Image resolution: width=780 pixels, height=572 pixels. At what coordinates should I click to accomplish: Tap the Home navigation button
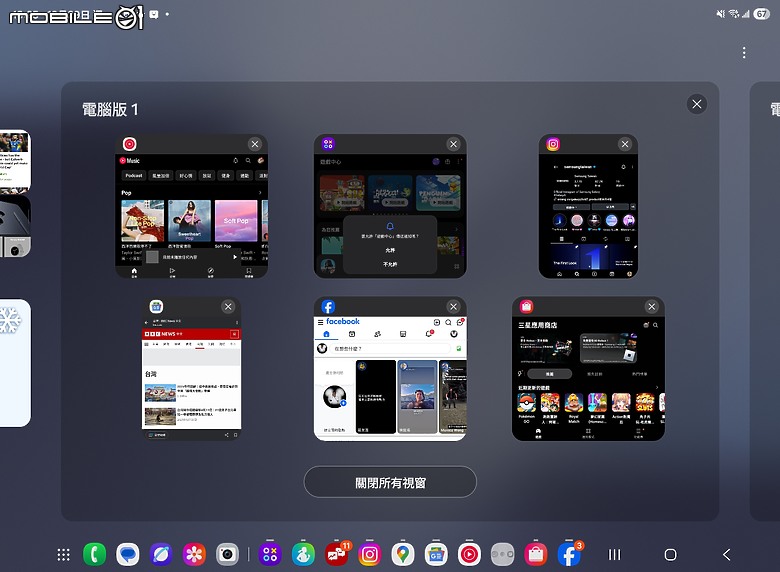pyautogui.click(x=671, y=555)
